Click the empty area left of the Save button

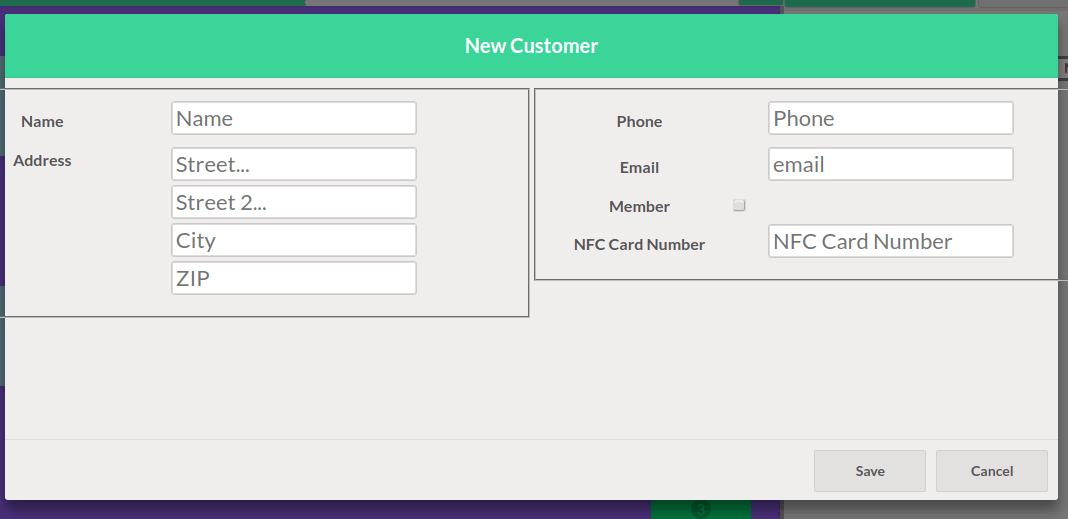click(400, 471)
